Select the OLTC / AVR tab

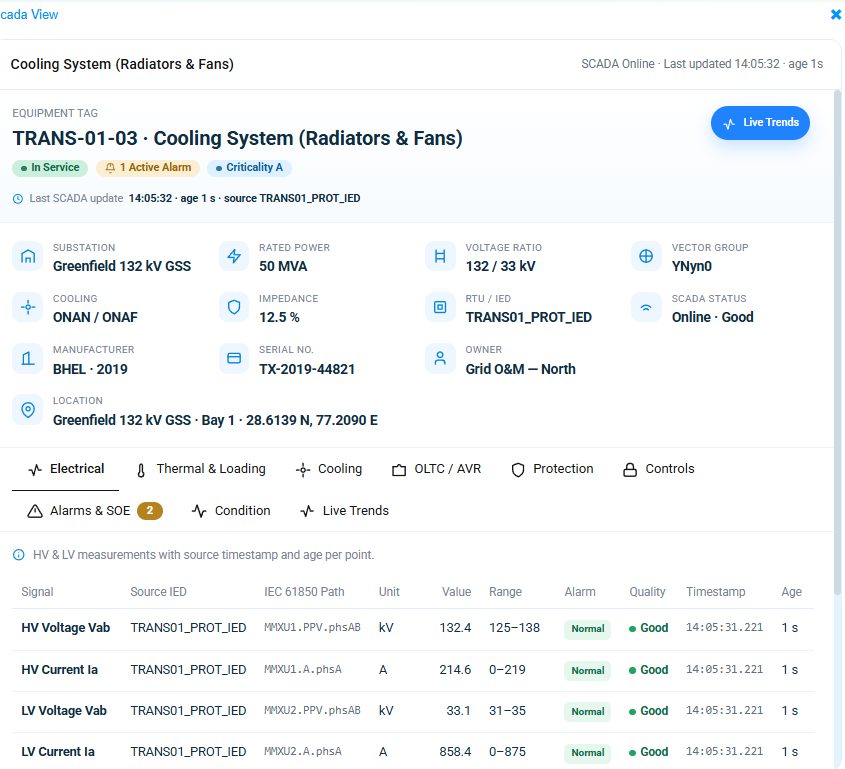[x=437, y=469]
